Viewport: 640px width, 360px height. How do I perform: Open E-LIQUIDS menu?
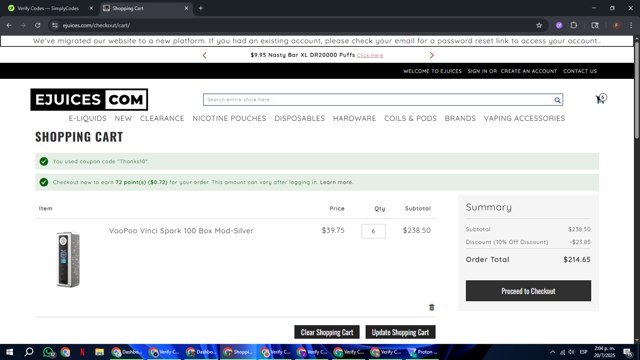click(87, 118)
